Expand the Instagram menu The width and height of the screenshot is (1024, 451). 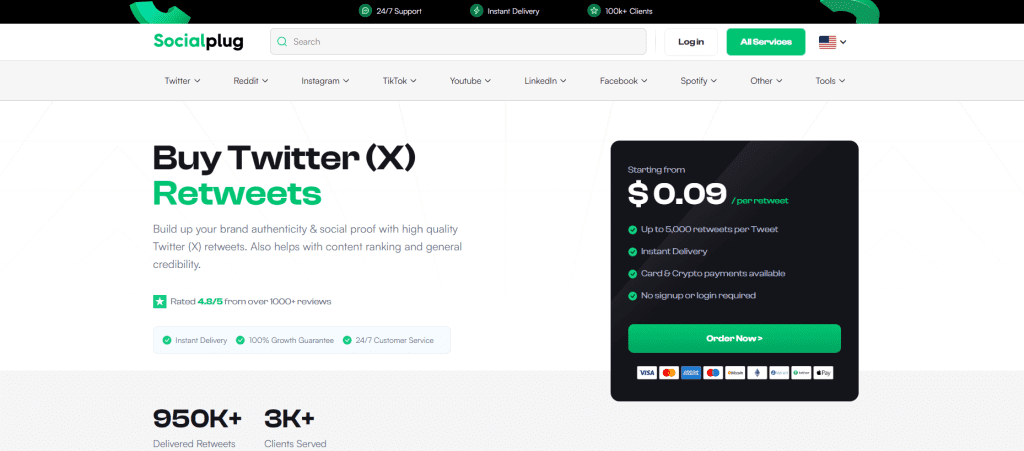[x=325, y=81]
